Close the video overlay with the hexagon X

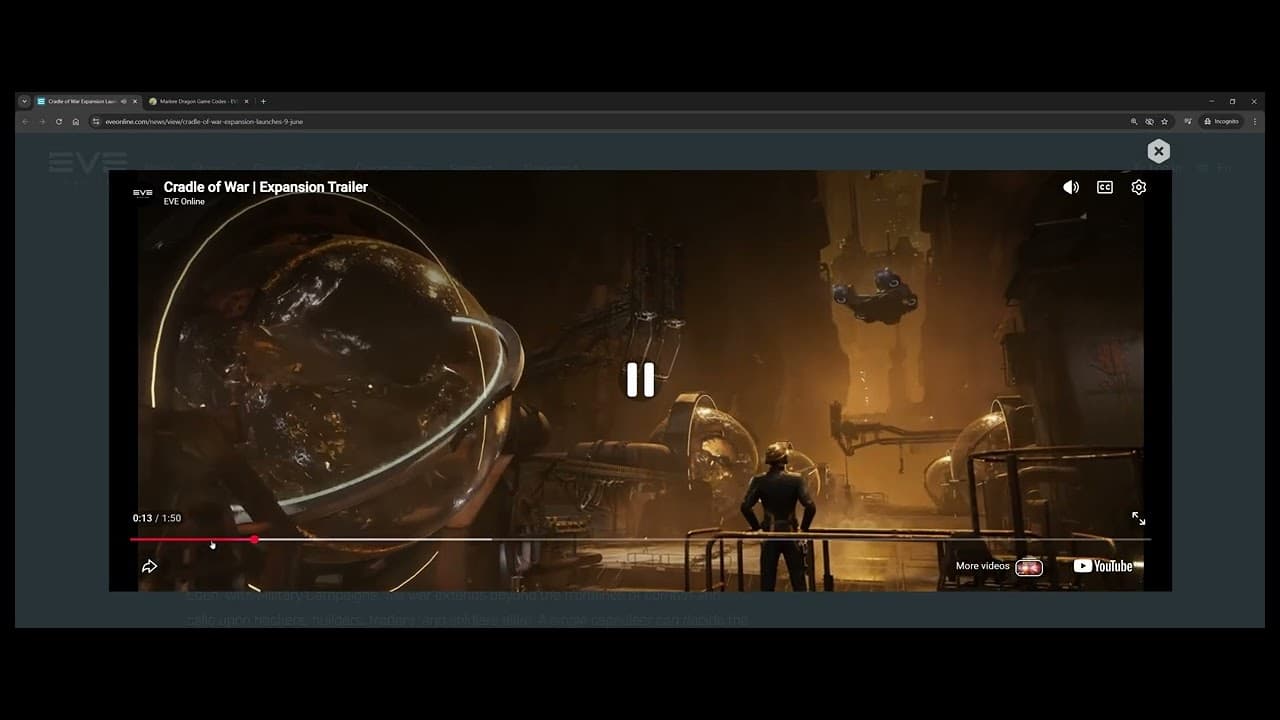coord(1158,151)
